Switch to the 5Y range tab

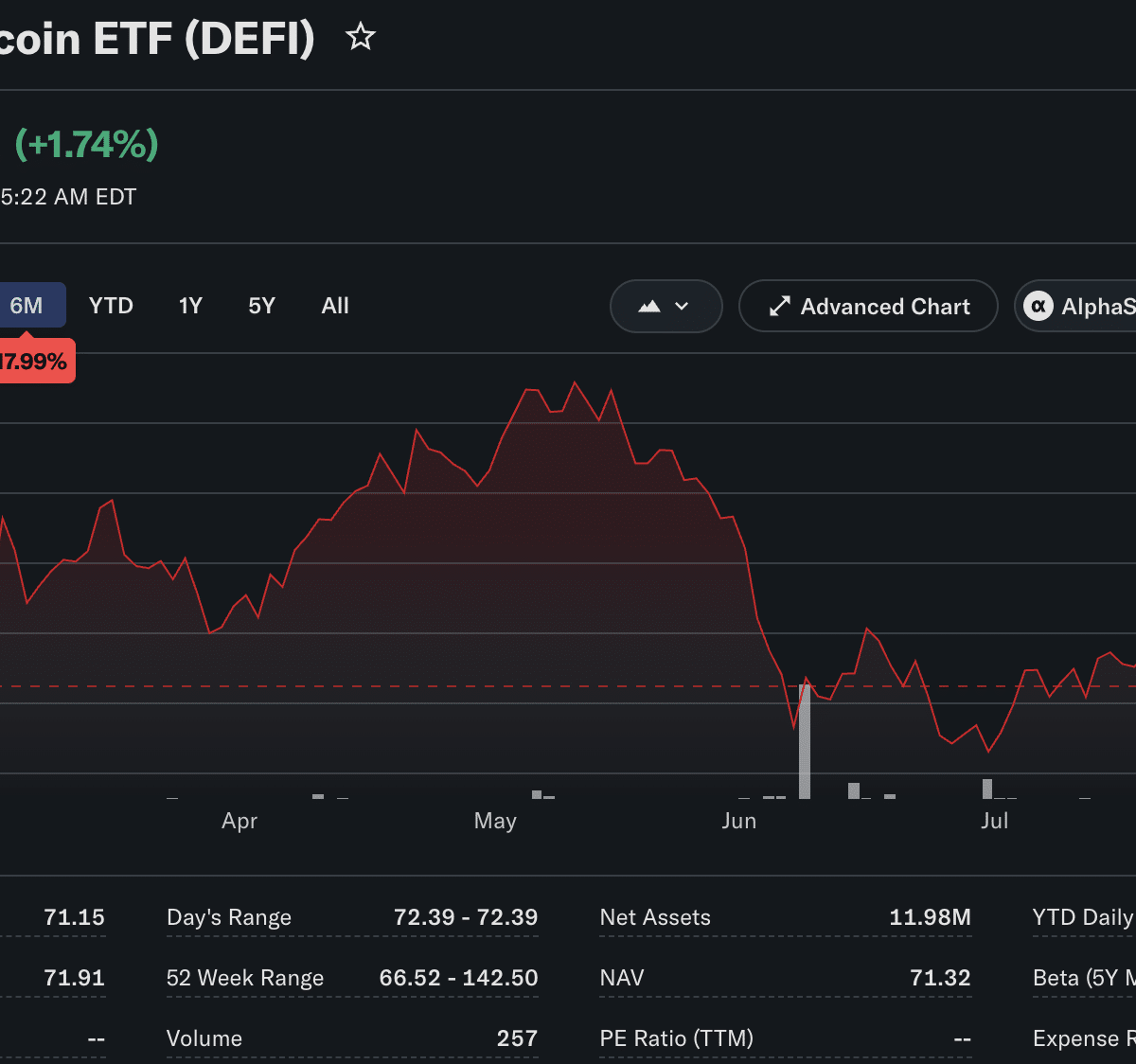261,306
